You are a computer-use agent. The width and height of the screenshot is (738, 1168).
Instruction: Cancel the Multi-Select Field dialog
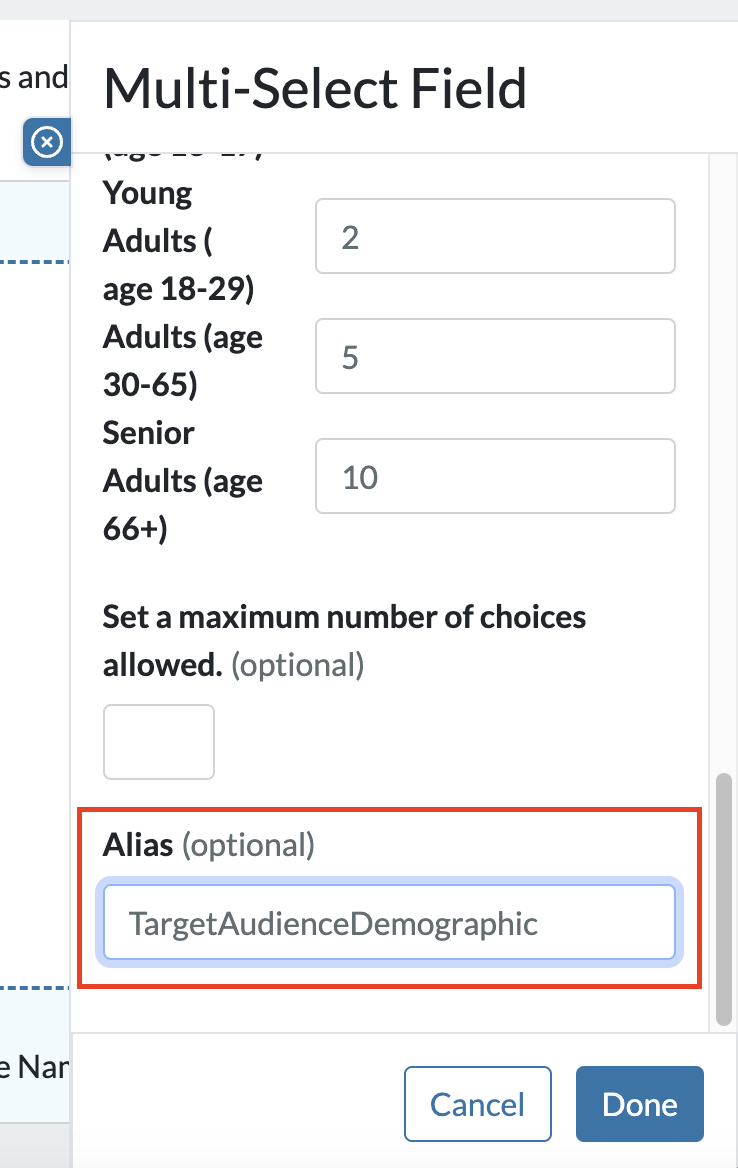click(x=478, y=1104)
